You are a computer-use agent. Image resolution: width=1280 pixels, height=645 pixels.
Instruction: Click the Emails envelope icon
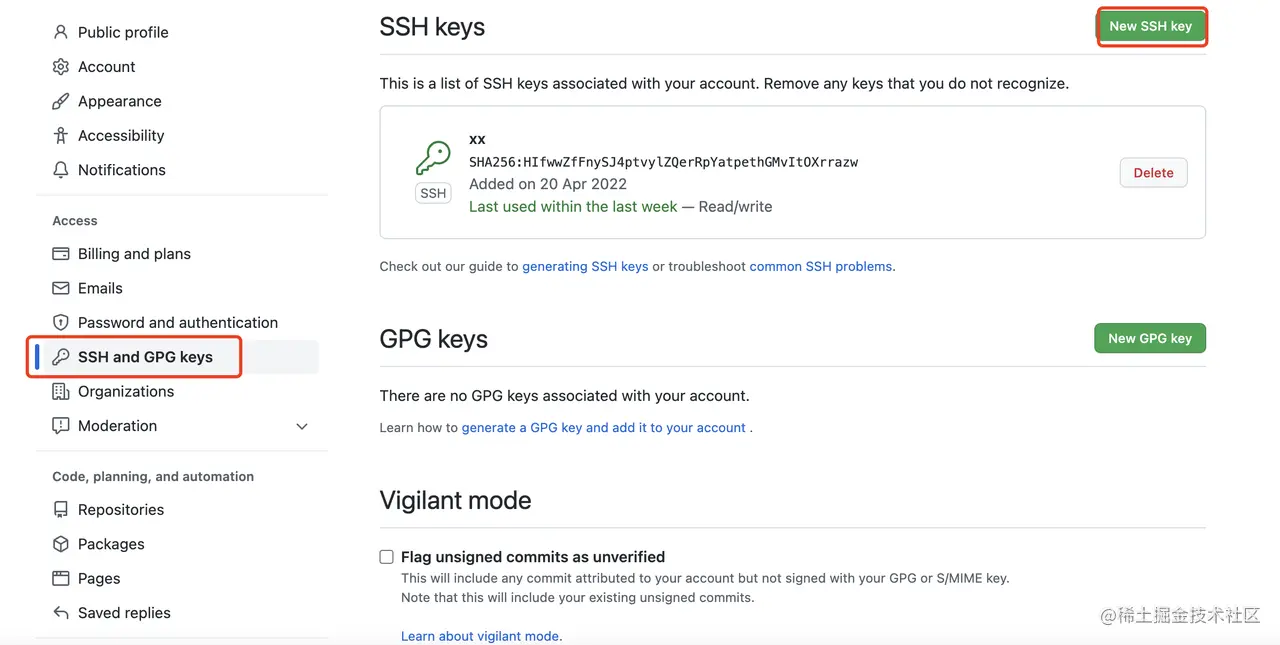tap(61, 288)
